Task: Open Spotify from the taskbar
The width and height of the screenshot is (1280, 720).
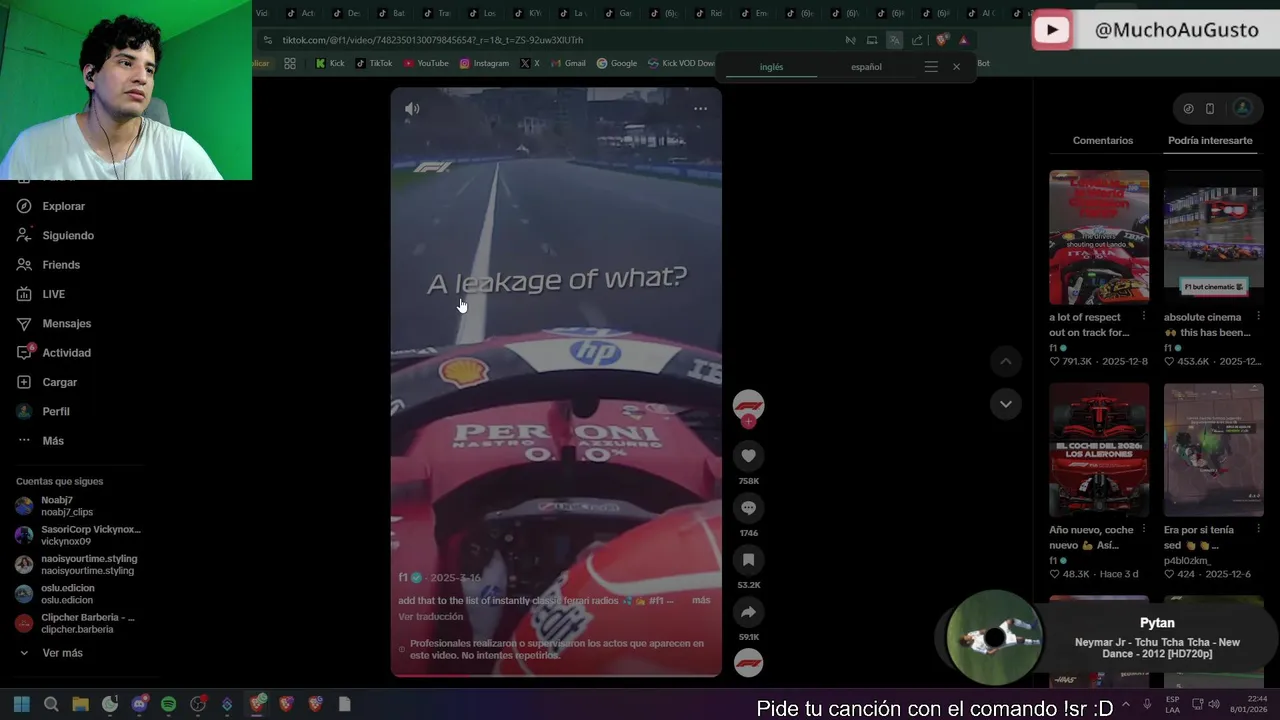Action: (168, 704)
